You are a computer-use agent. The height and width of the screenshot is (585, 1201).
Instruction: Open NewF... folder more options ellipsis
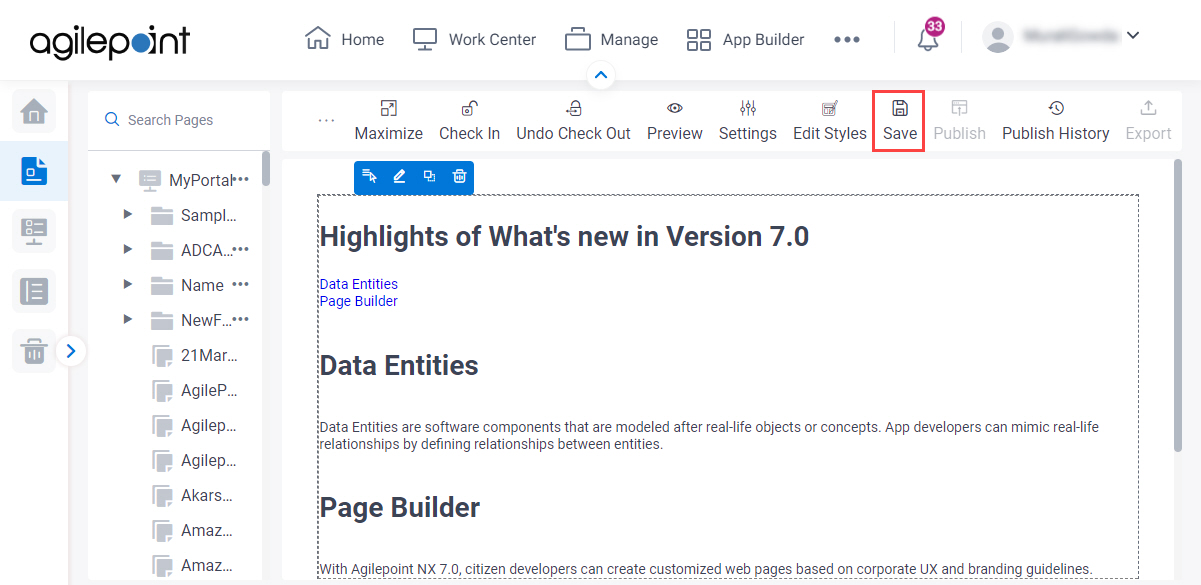tap(241, 319)
